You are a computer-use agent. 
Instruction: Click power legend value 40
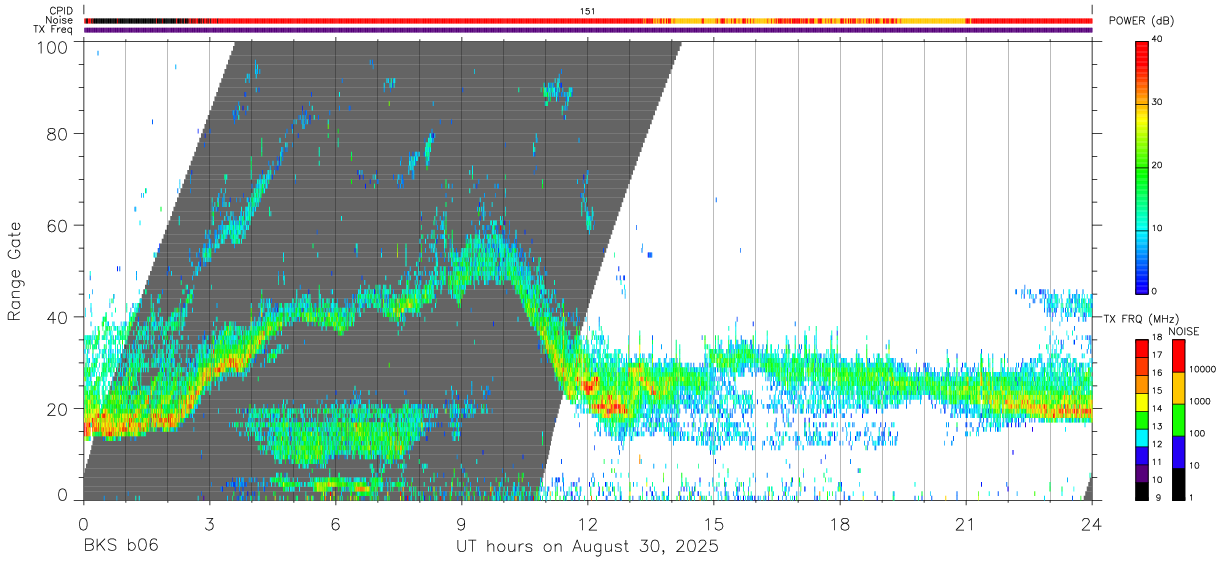click(x=1157, y=40)
